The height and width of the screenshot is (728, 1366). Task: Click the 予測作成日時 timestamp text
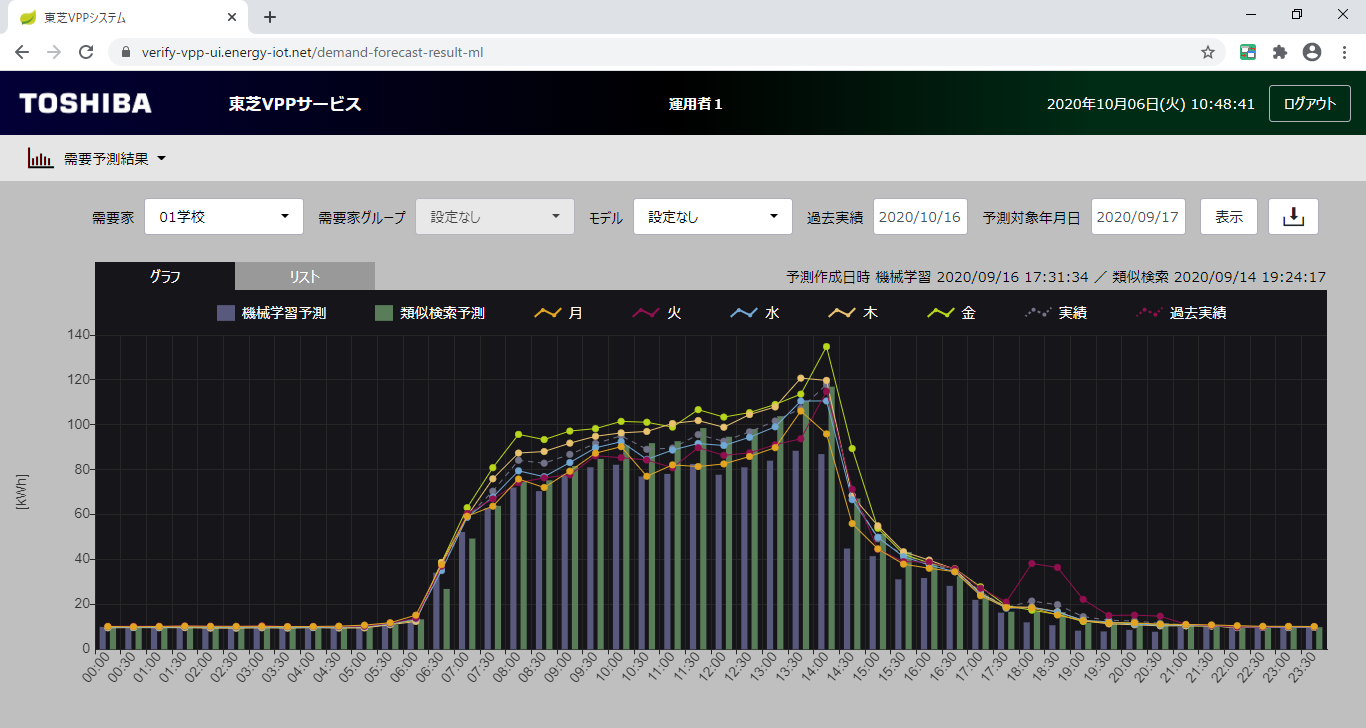[1056, 277]
